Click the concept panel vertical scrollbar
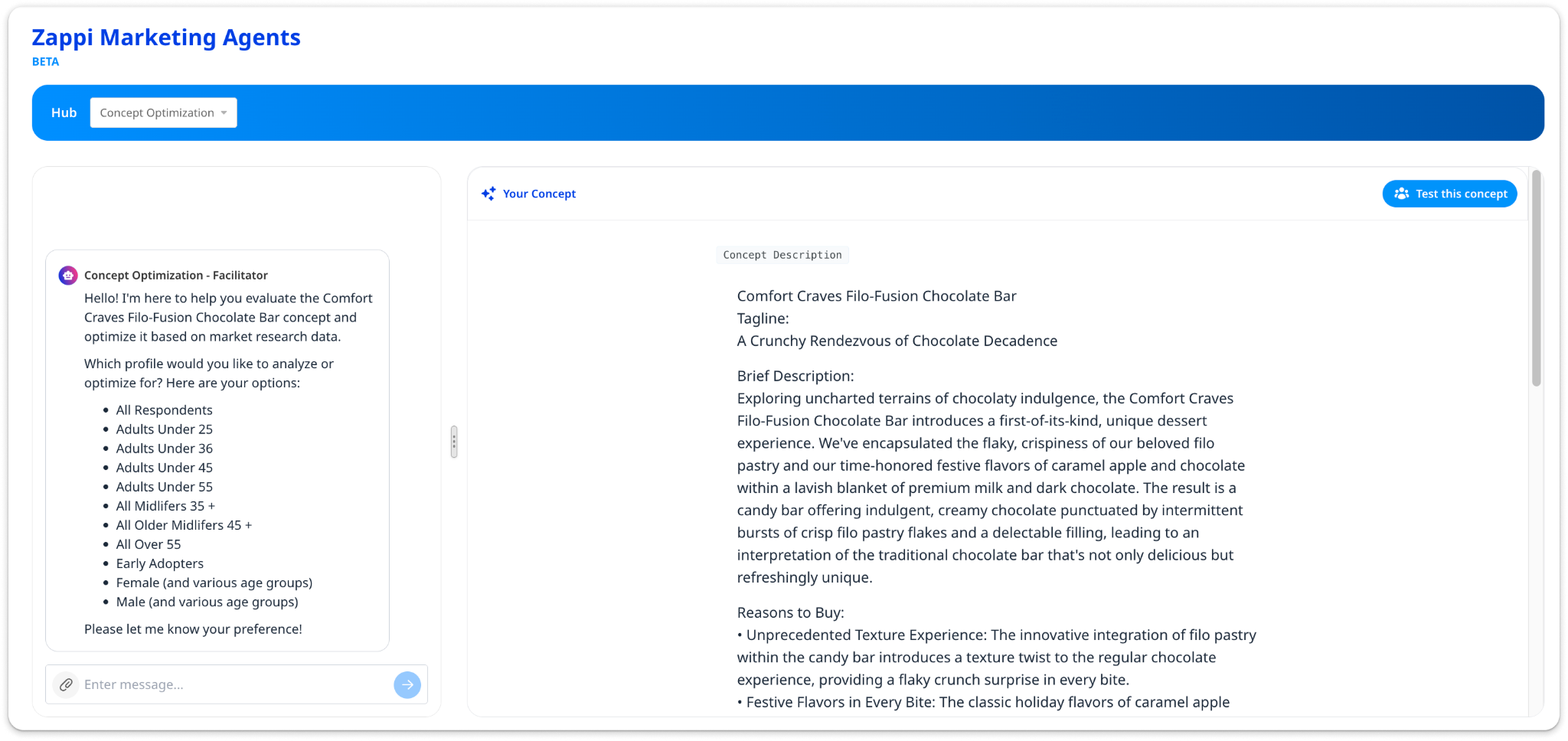 point(1536,279)
